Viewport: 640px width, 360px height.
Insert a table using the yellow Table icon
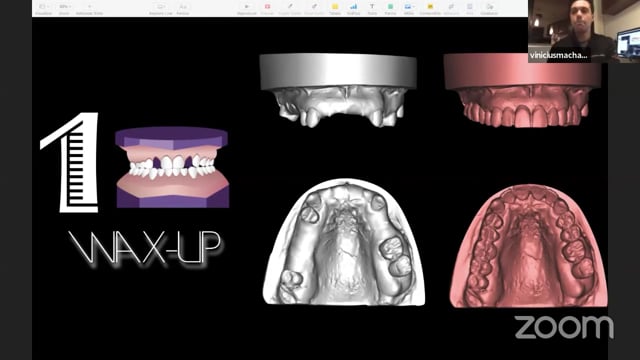335,7
